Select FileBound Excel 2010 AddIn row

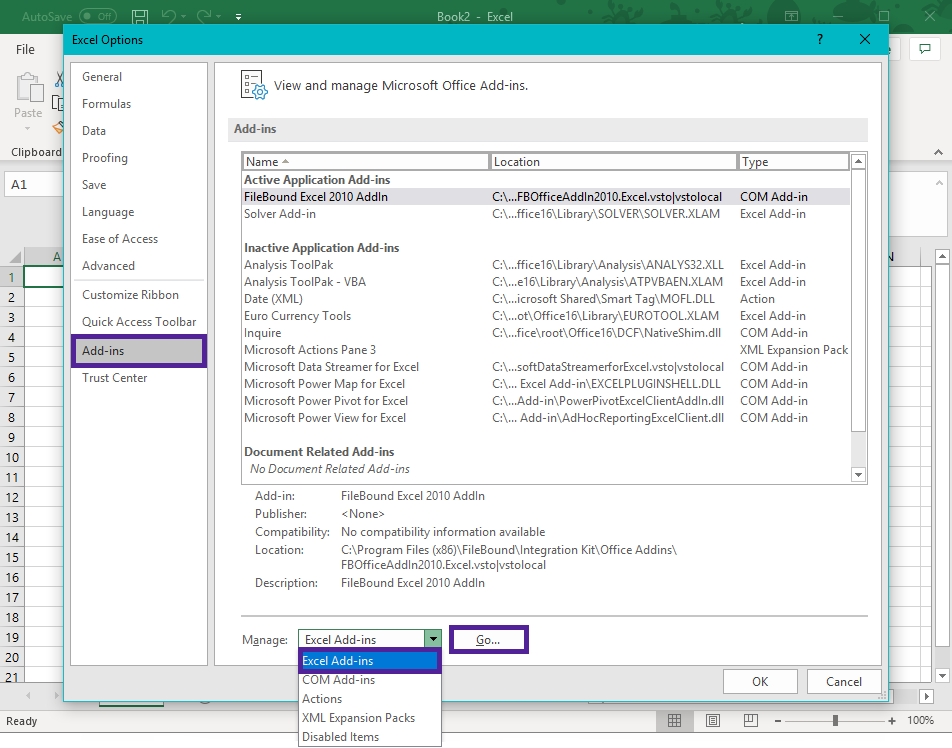pos(546,197)
